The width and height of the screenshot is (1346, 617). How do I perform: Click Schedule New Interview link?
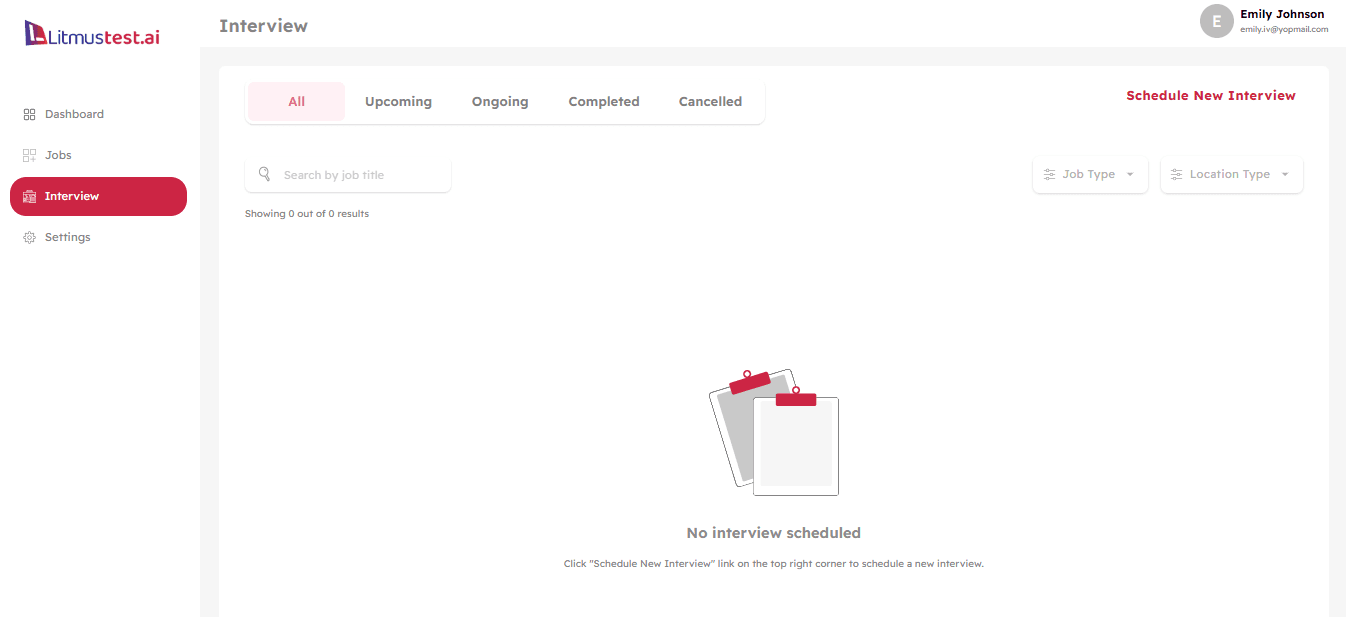[x=1210, y=96]
